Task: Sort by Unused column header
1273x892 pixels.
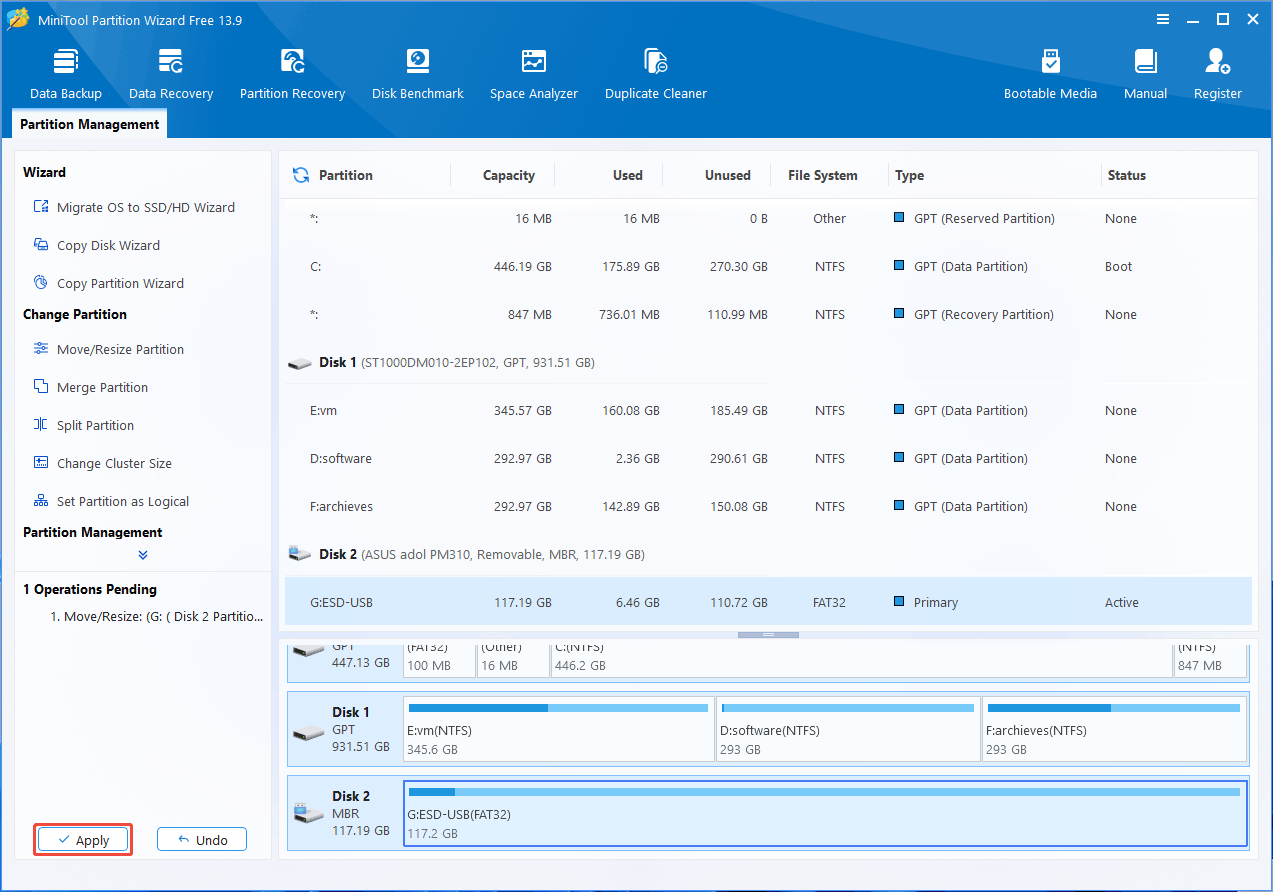Action: (727, 175)
